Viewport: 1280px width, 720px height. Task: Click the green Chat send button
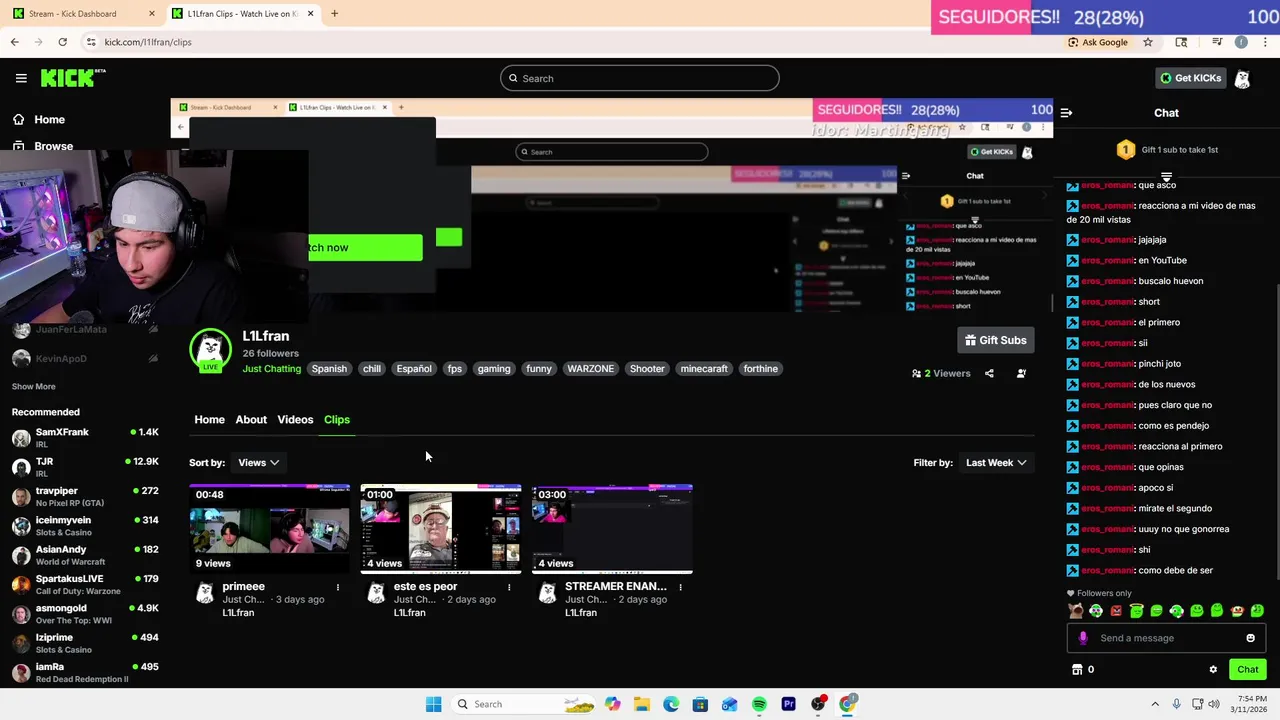[1248, 670]
